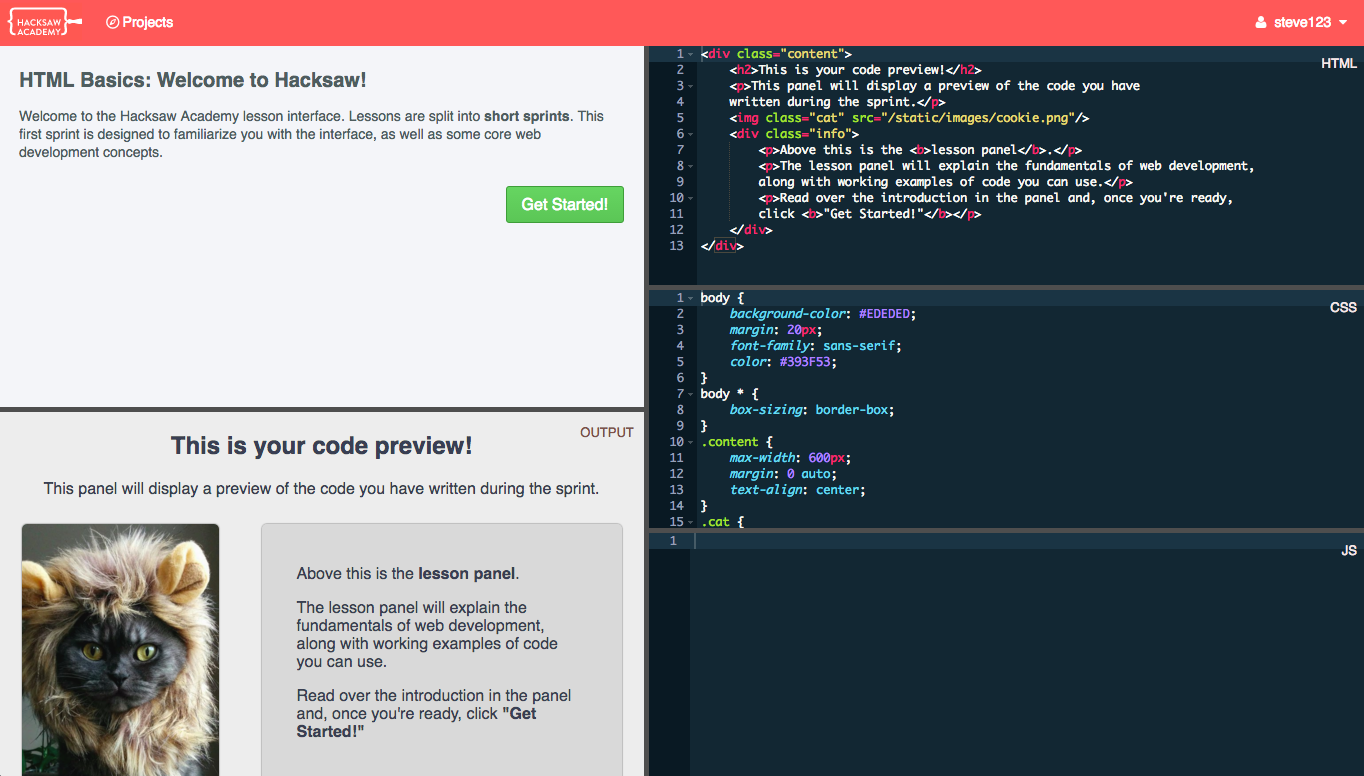Viewport: 1364px width, 776px height.
Task: Collapse the body rule at CSS line 1
Action: (691, 298)
